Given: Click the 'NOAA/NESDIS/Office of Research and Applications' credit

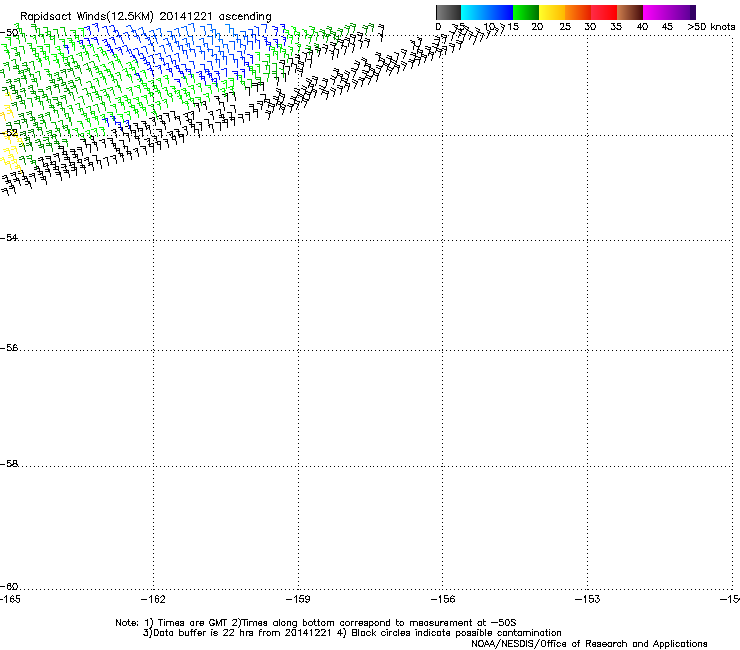Looking at the screenshot, I should coord(589,644).
